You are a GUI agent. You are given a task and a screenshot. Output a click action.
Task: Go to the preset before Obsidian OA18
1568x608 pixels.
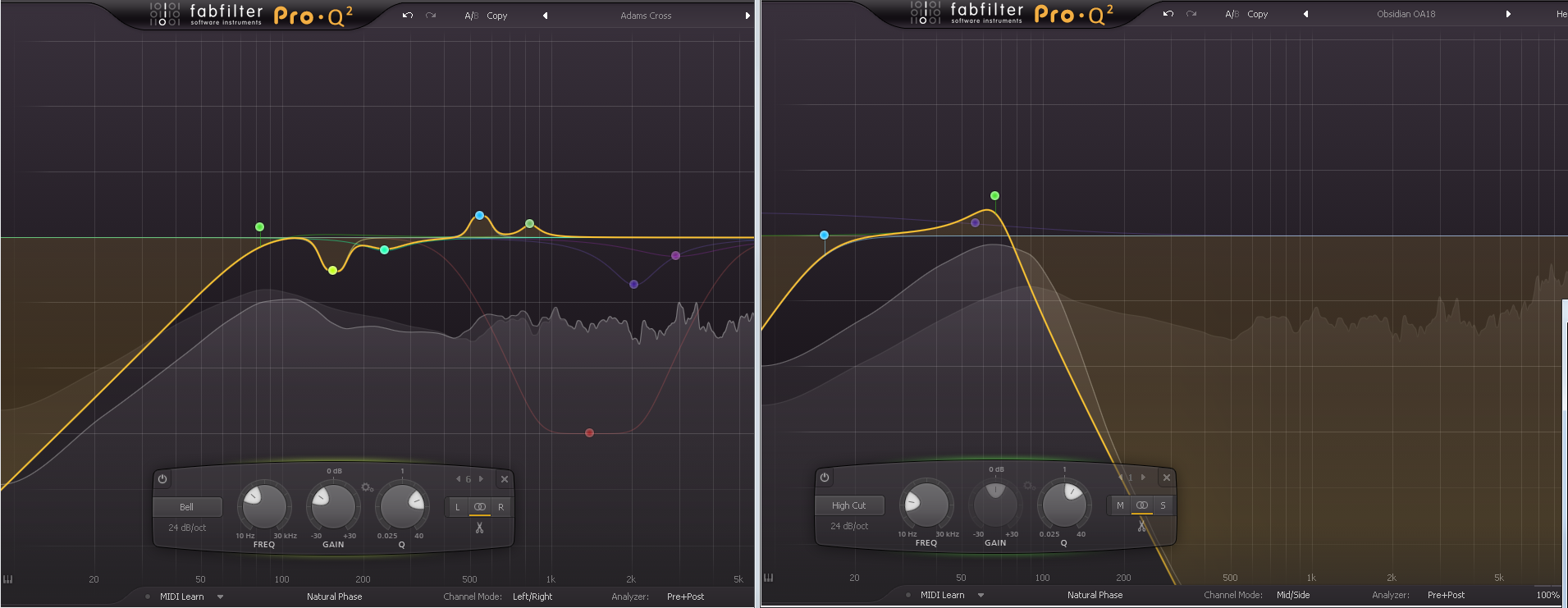pos(1305,14)
